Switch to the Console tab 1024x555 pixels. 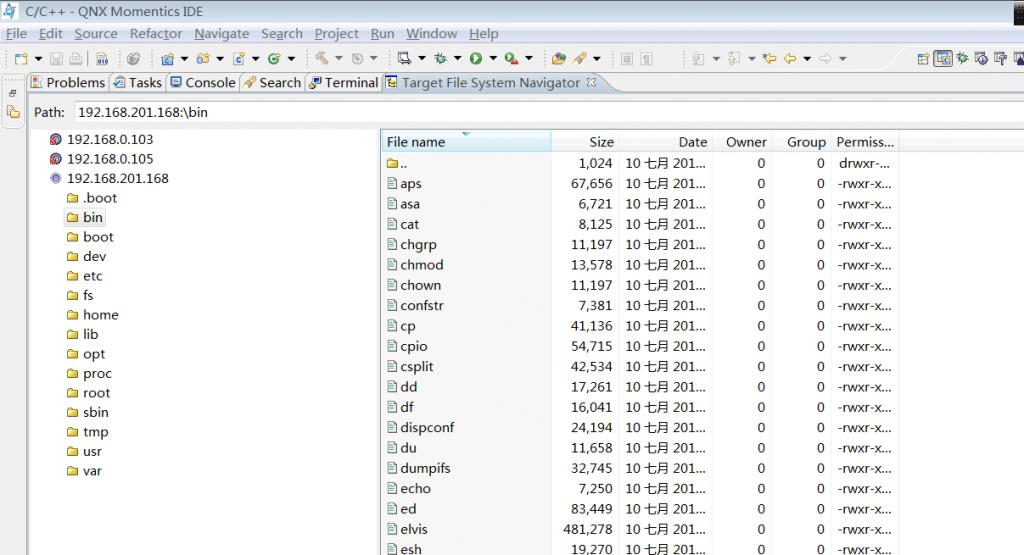202,83
